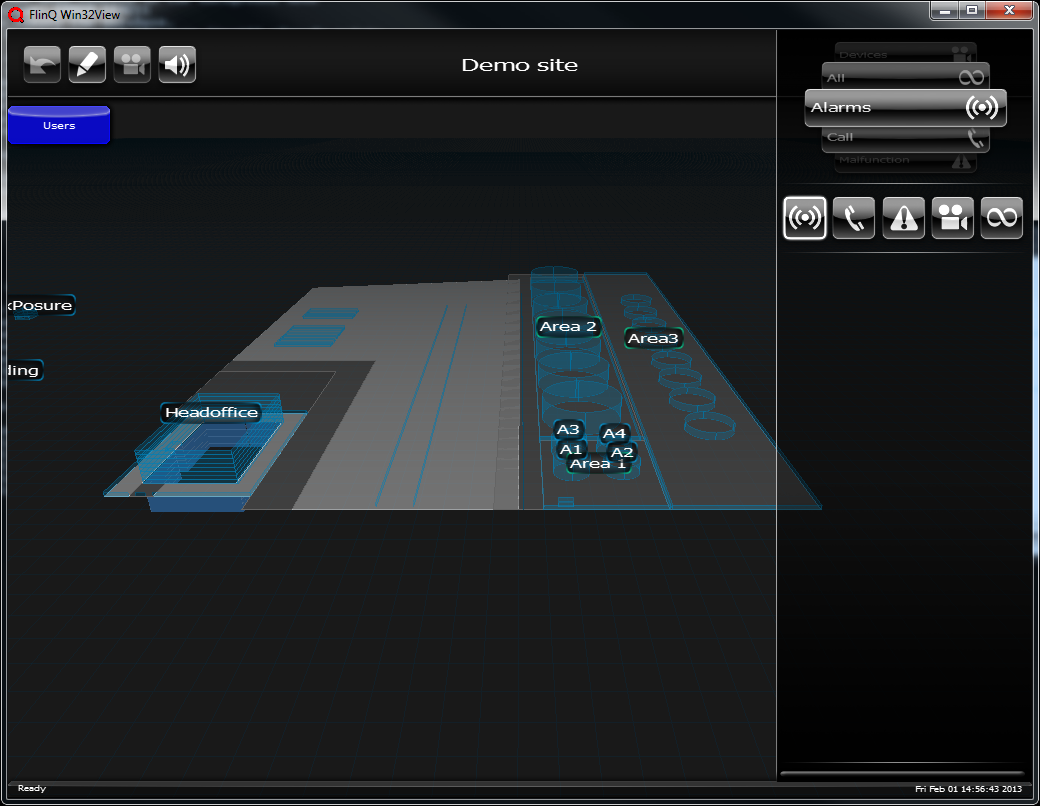Click the date and time in status bar

[x=968, y=789]
